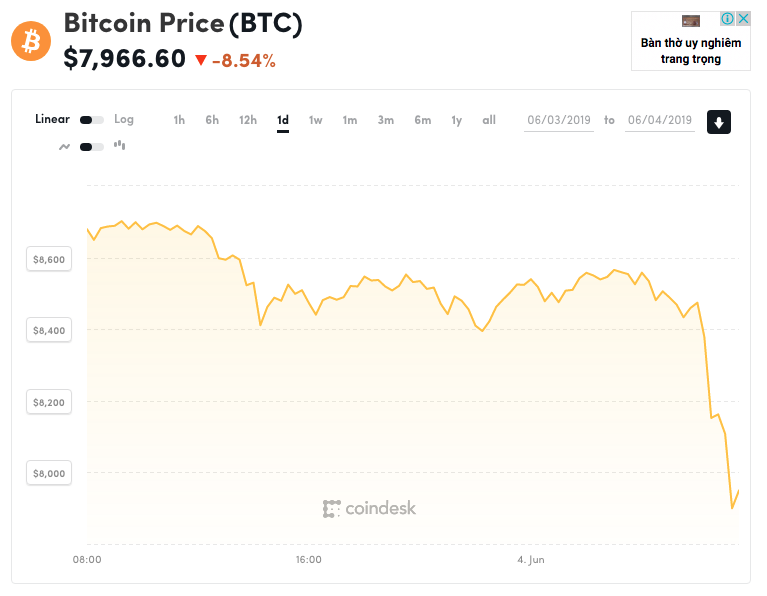Click the line chart type icon
The height and width of the screenshot is (596, 767).
coord(65,146)
